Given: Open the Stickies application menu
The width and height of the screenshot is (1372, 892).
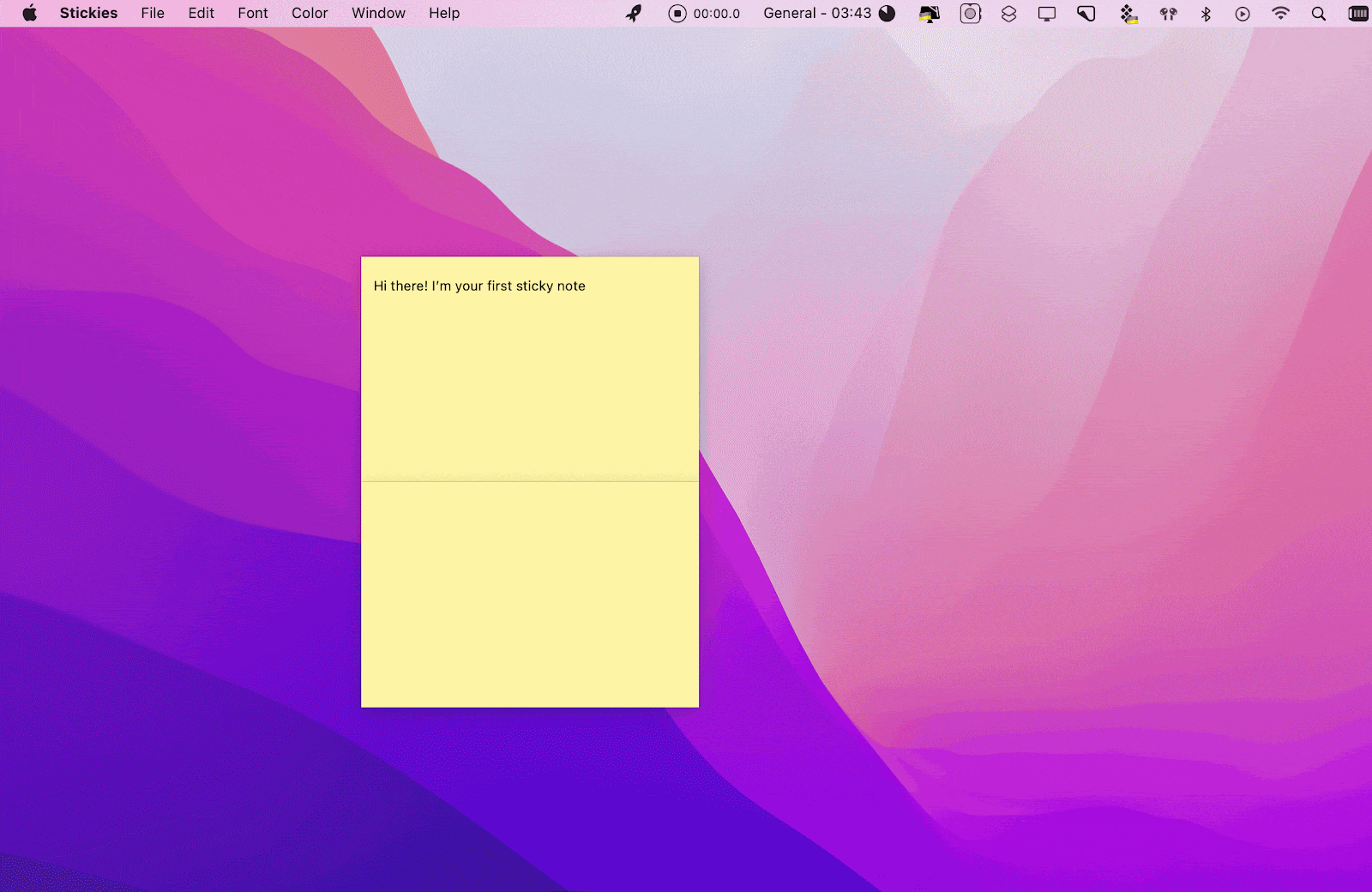Looking at the screenshot, I should (88, 13).
